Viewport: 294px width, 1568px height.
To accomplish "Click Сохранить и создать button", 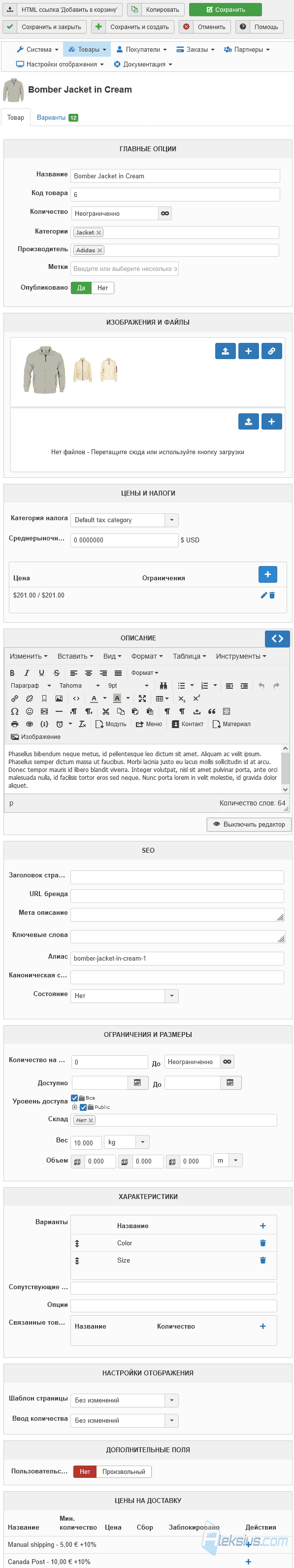I will pos(133,27).
